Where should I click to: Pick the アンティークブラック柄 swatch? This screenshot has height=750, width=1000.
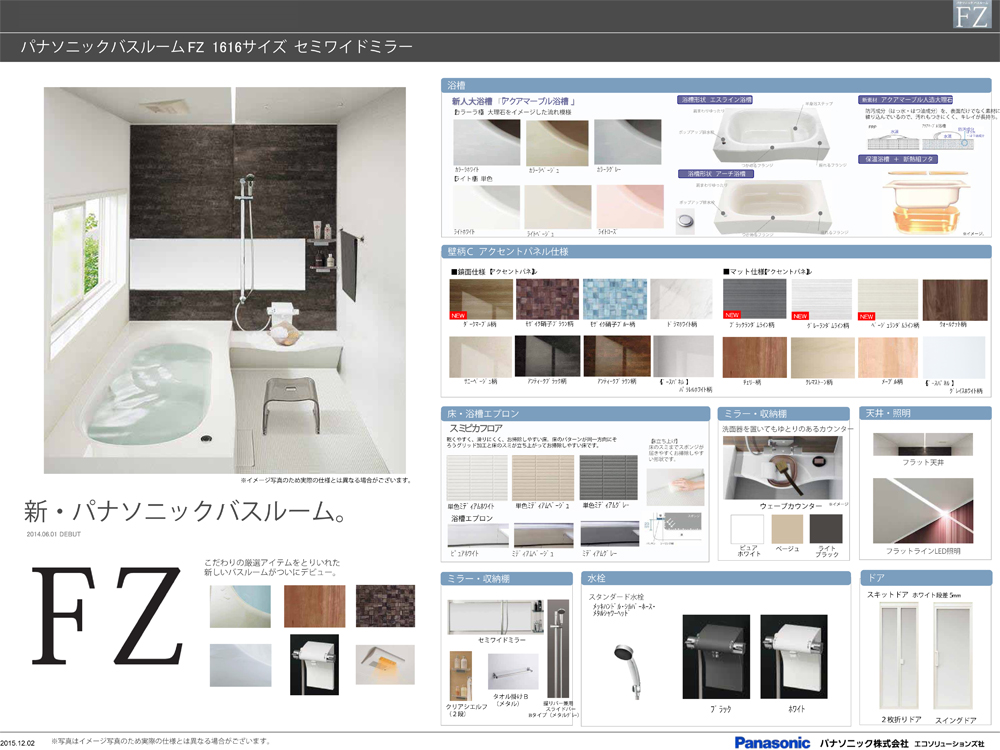coord(547,356)
